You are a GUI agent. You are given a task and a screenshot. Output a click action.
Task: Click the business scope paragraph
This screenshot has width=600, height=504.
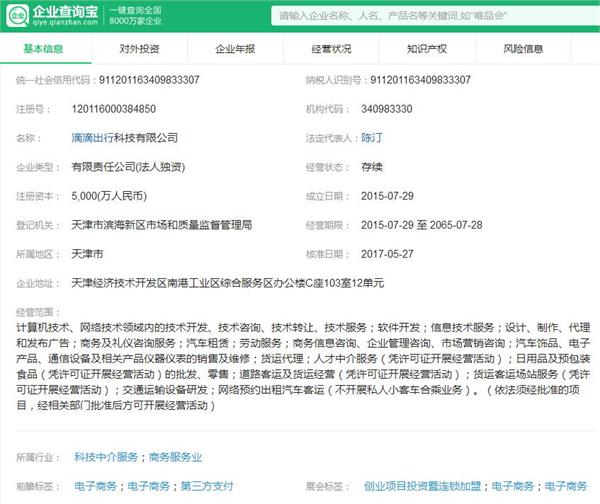click(x=303, y=366)
